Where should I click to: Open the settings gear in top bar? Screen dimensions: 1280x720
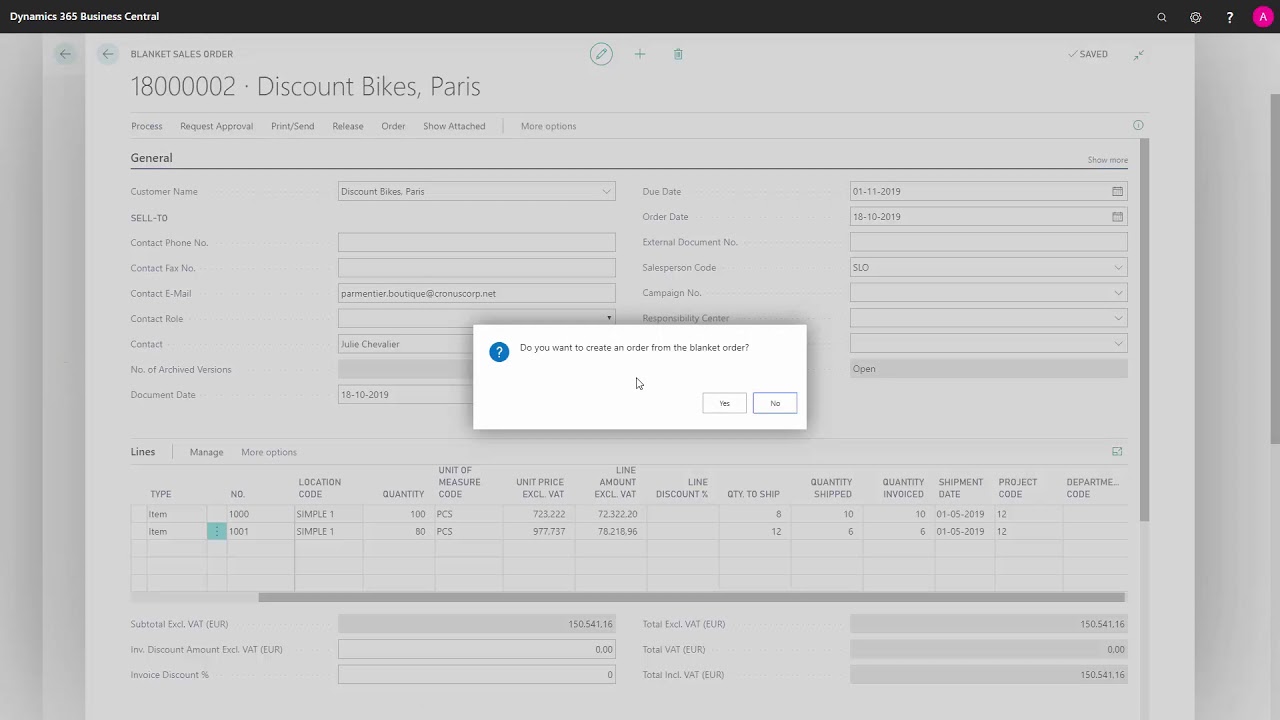(x=1195, y=17)
